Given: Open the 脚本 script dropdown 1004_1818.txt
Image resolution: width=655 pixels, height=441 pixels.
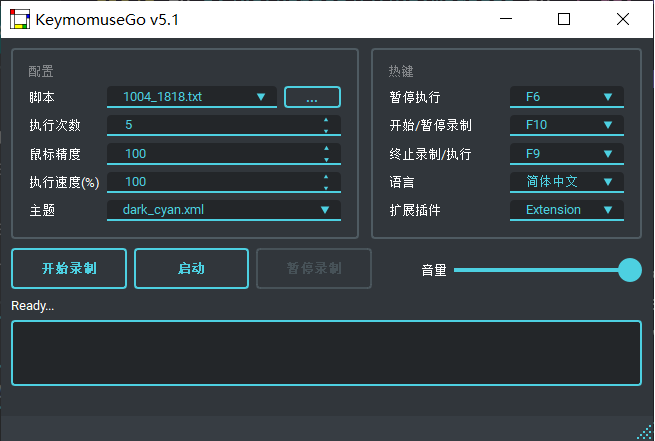Looking at the screenshot, I should pyautogui.click(x=192, y=97).
